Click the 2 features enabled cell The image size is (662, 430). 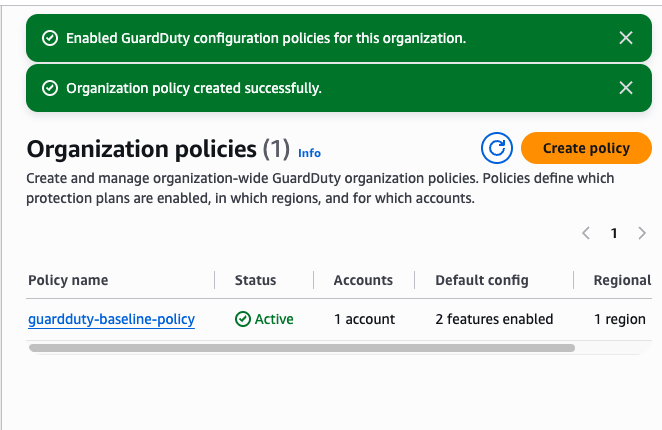(494, 319)
